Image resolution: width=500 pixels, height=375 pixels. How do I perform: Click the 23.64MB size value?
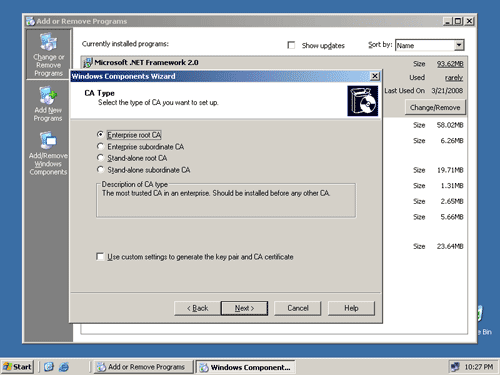[450, 246]
